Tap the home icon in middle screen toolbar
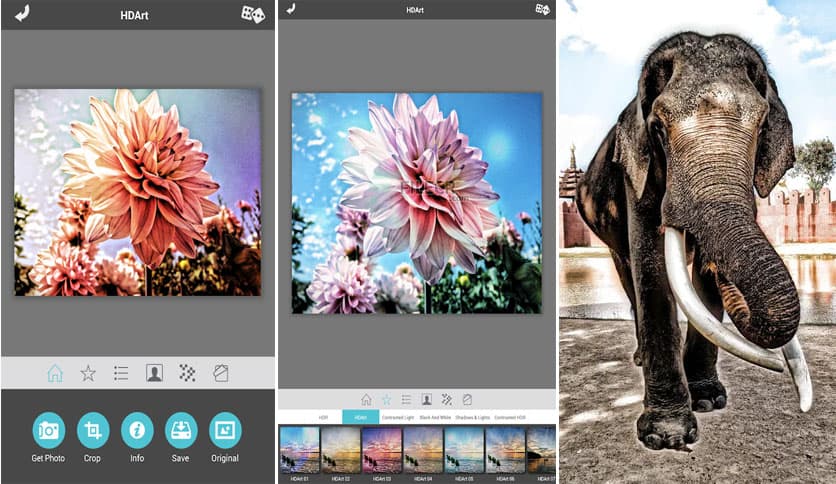 point(366,399)
